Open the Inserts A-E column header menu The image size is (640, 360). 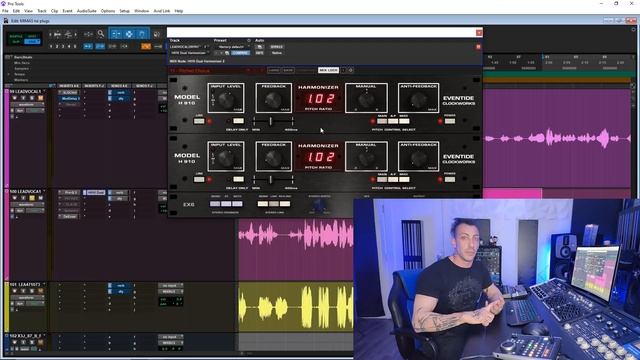69,86
